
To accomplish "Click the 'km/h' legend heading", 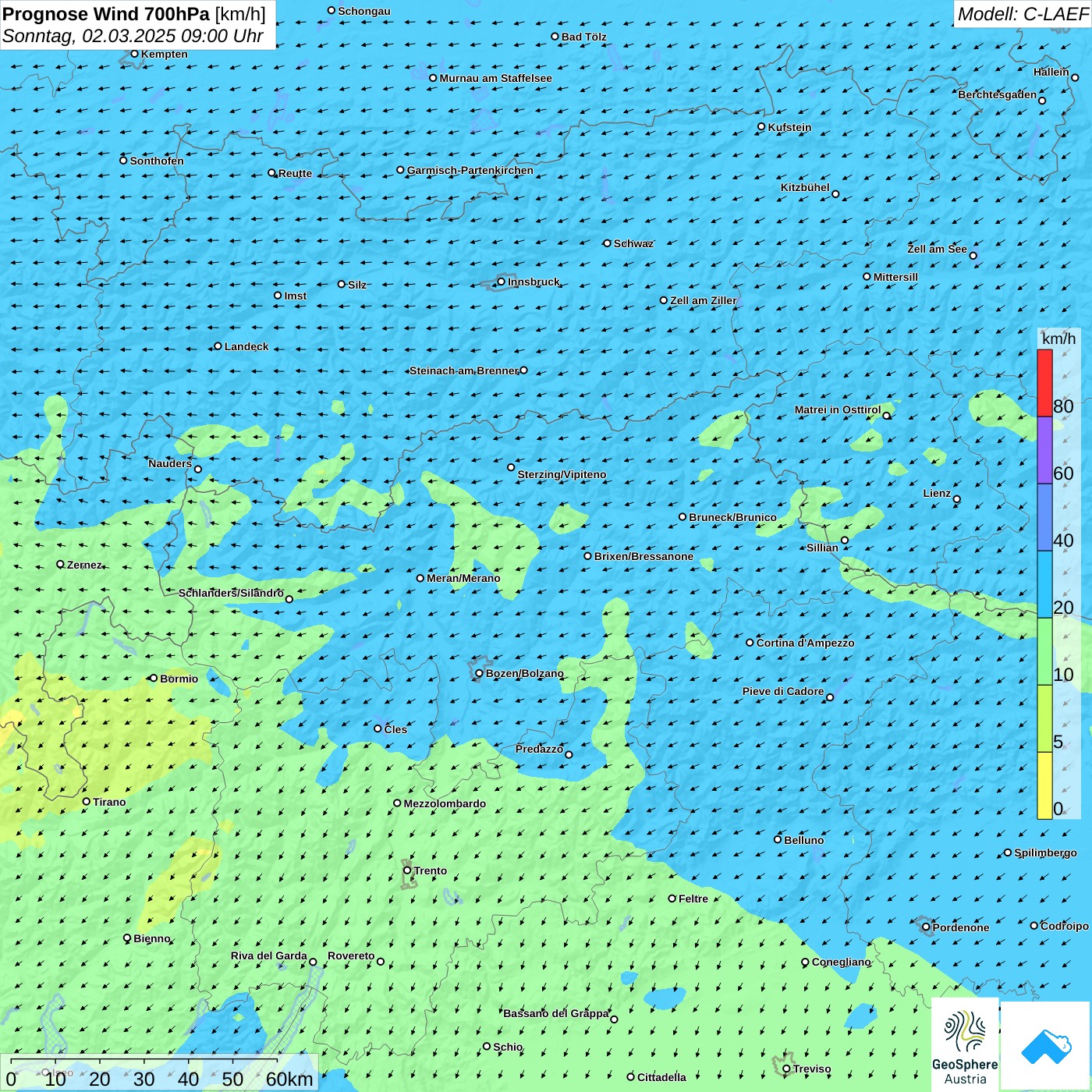I will click(x=1058, y=339).
